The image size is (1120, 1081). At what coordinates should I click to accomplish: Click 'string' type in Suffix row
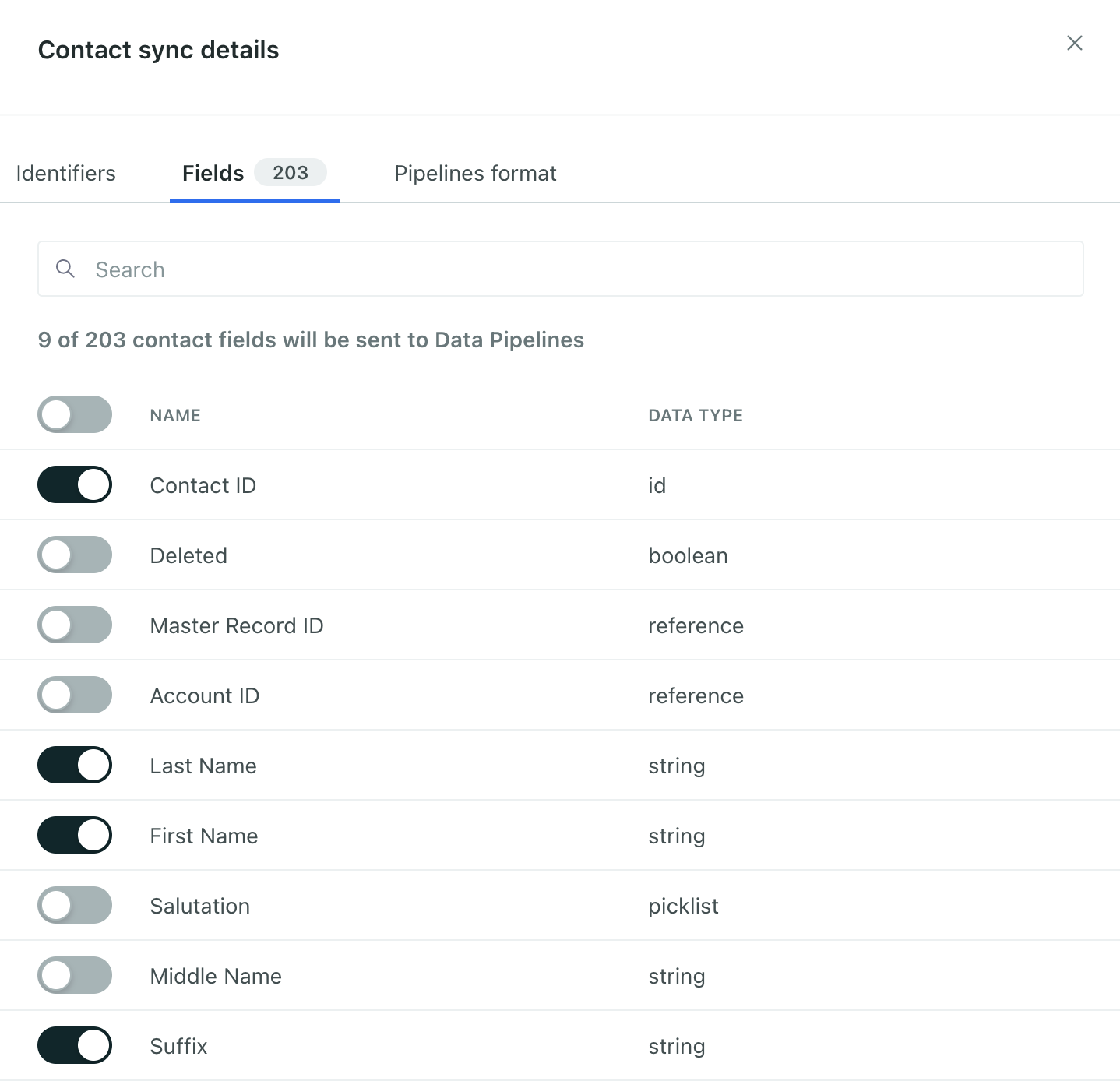pyautogui.click(x=676, y=1046)
